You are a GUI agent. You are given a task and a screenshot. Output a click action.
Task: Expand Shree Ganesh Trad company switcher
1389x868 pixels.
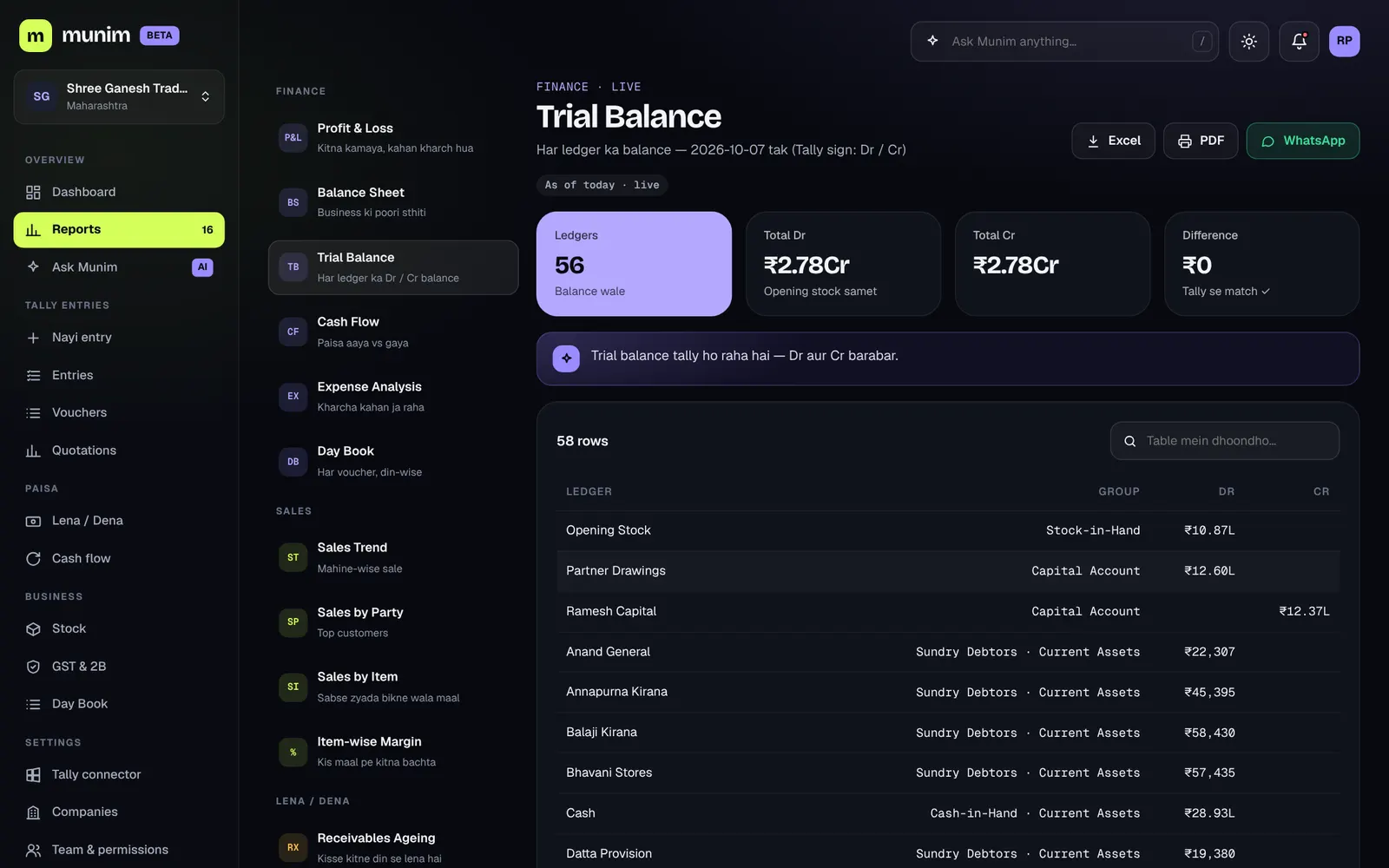[119, 96]
